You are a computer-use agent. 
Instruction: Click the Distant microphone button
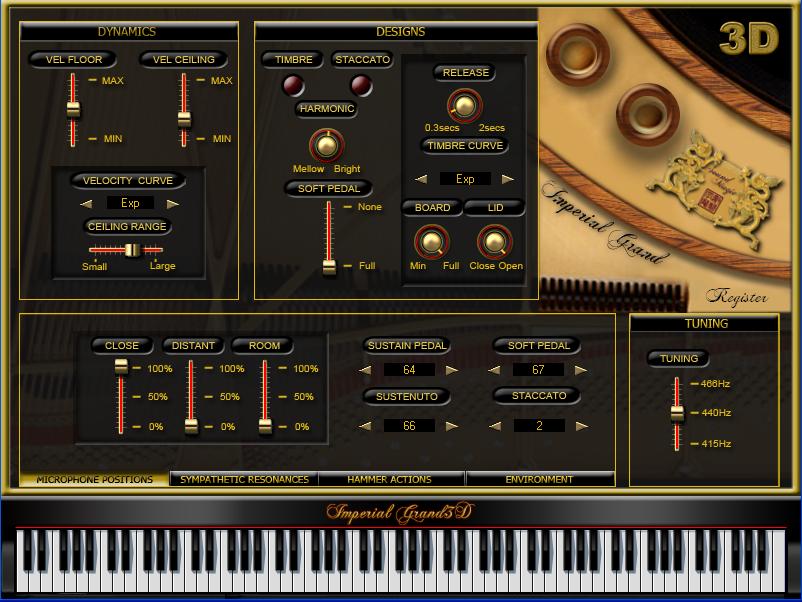click(193, 345)
